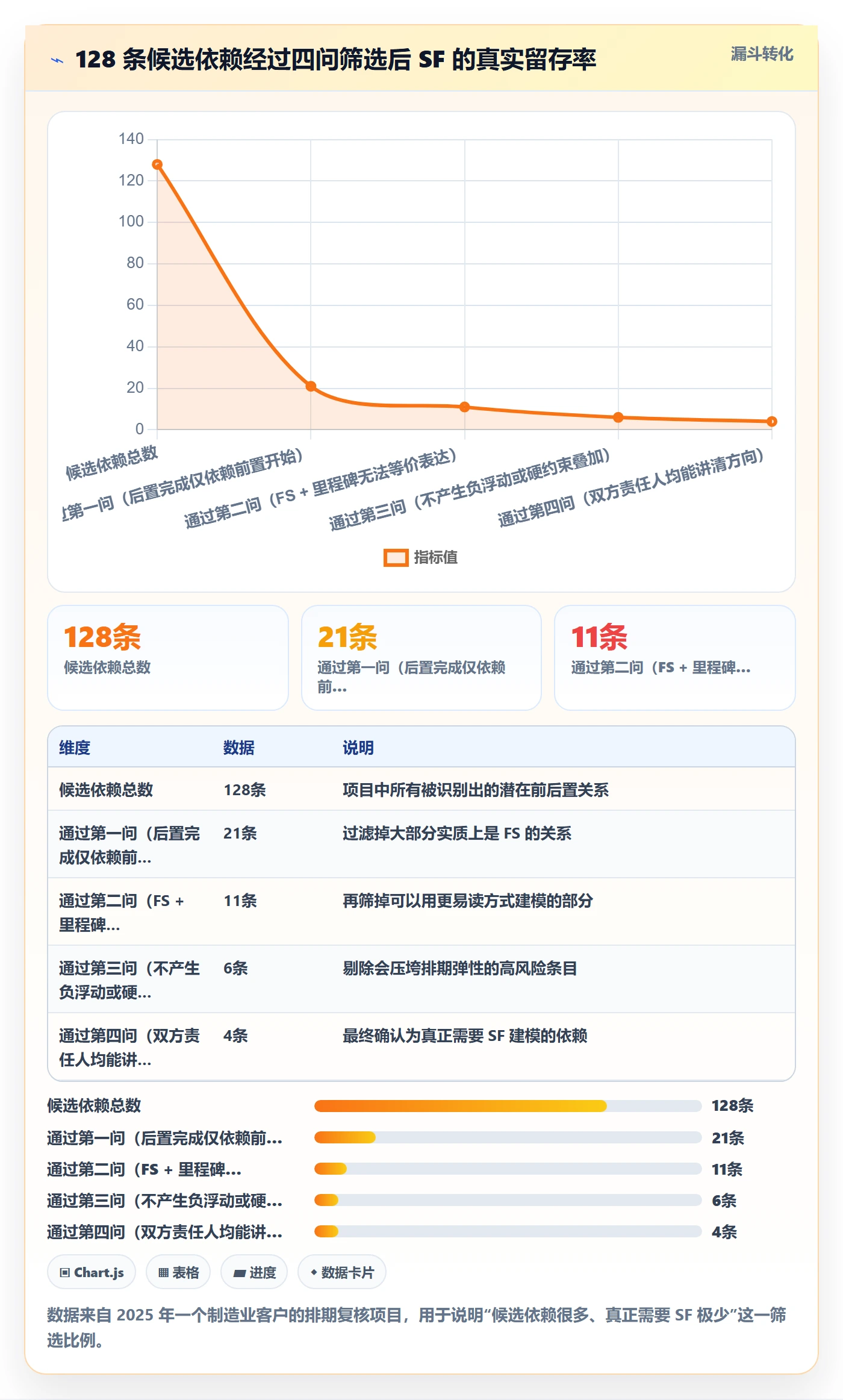
Task: Click the 维度 column header
Action: pyautogui.click(x=75, y=748)
